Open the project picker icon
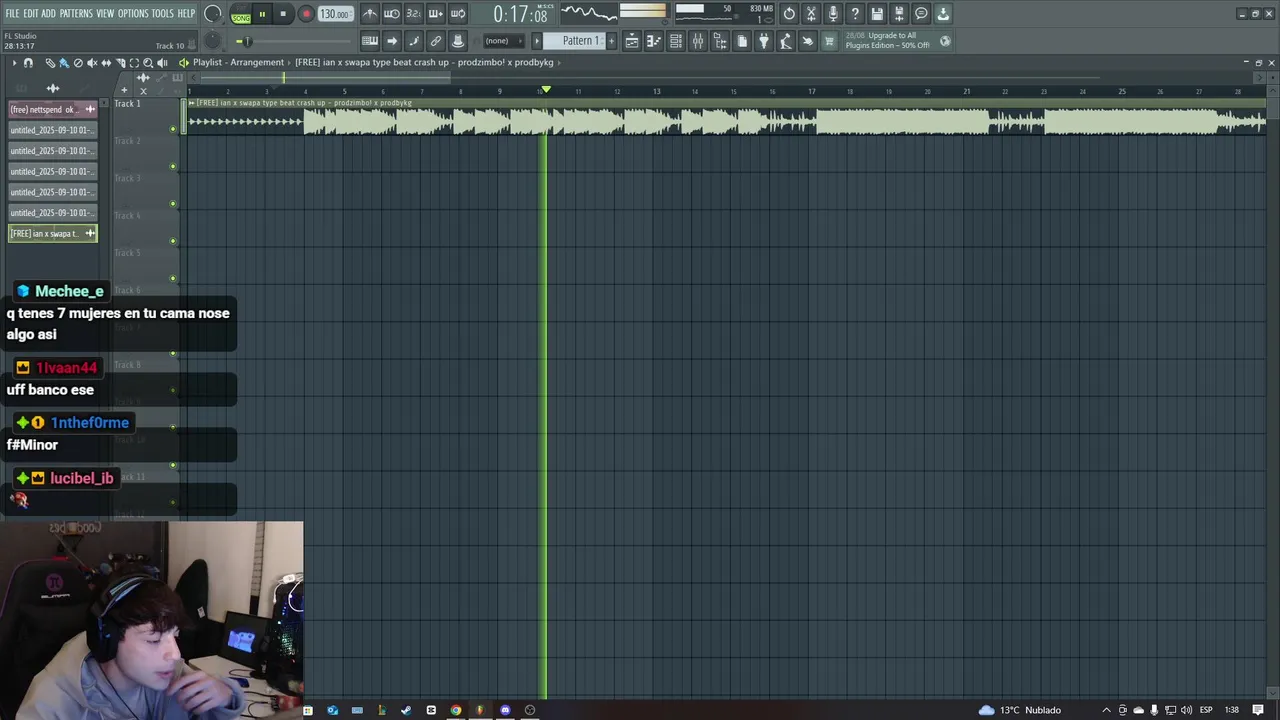 pyautogui.click(x=742, y=41)
